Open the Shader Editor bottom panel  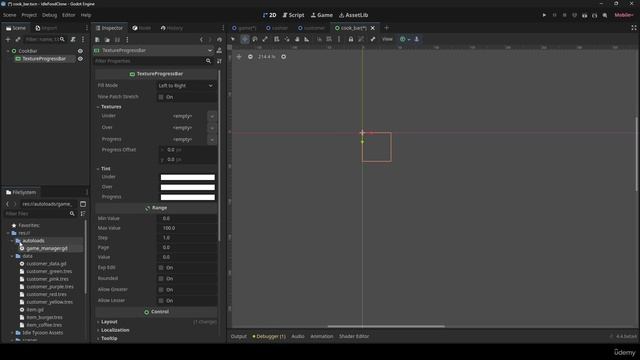(354, 337)
